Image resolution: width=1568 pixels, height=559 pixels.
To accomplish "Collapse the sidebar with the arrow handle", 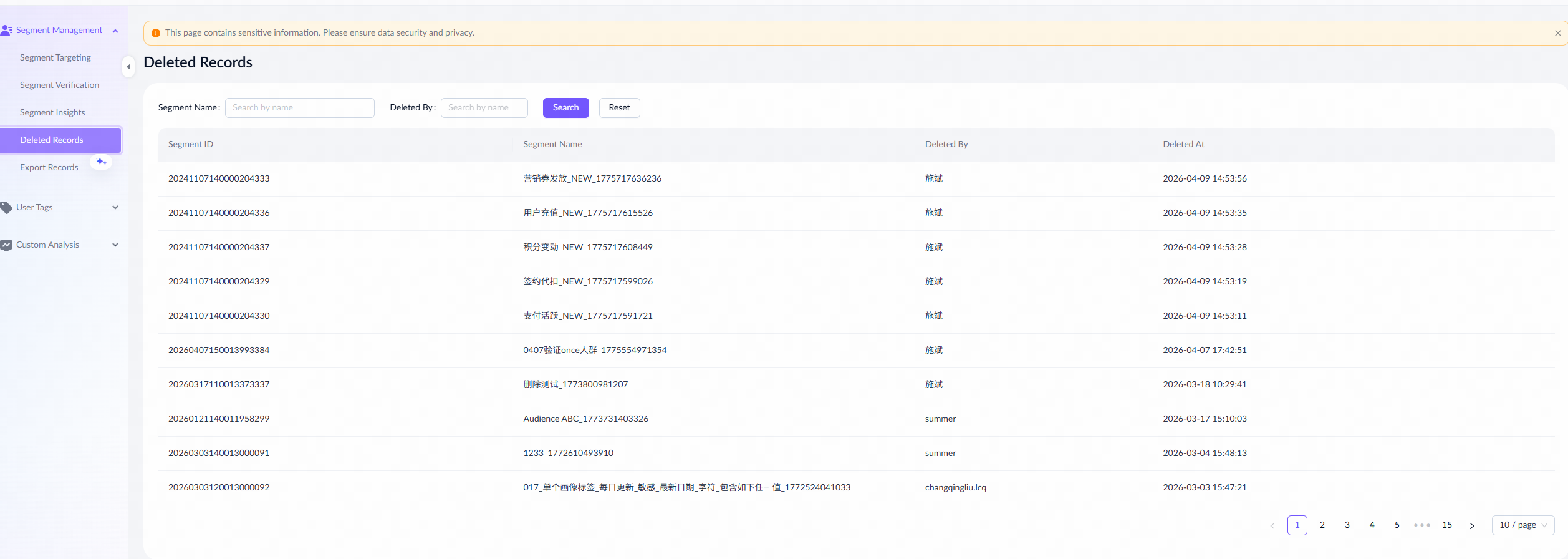I will coord(128,67).
